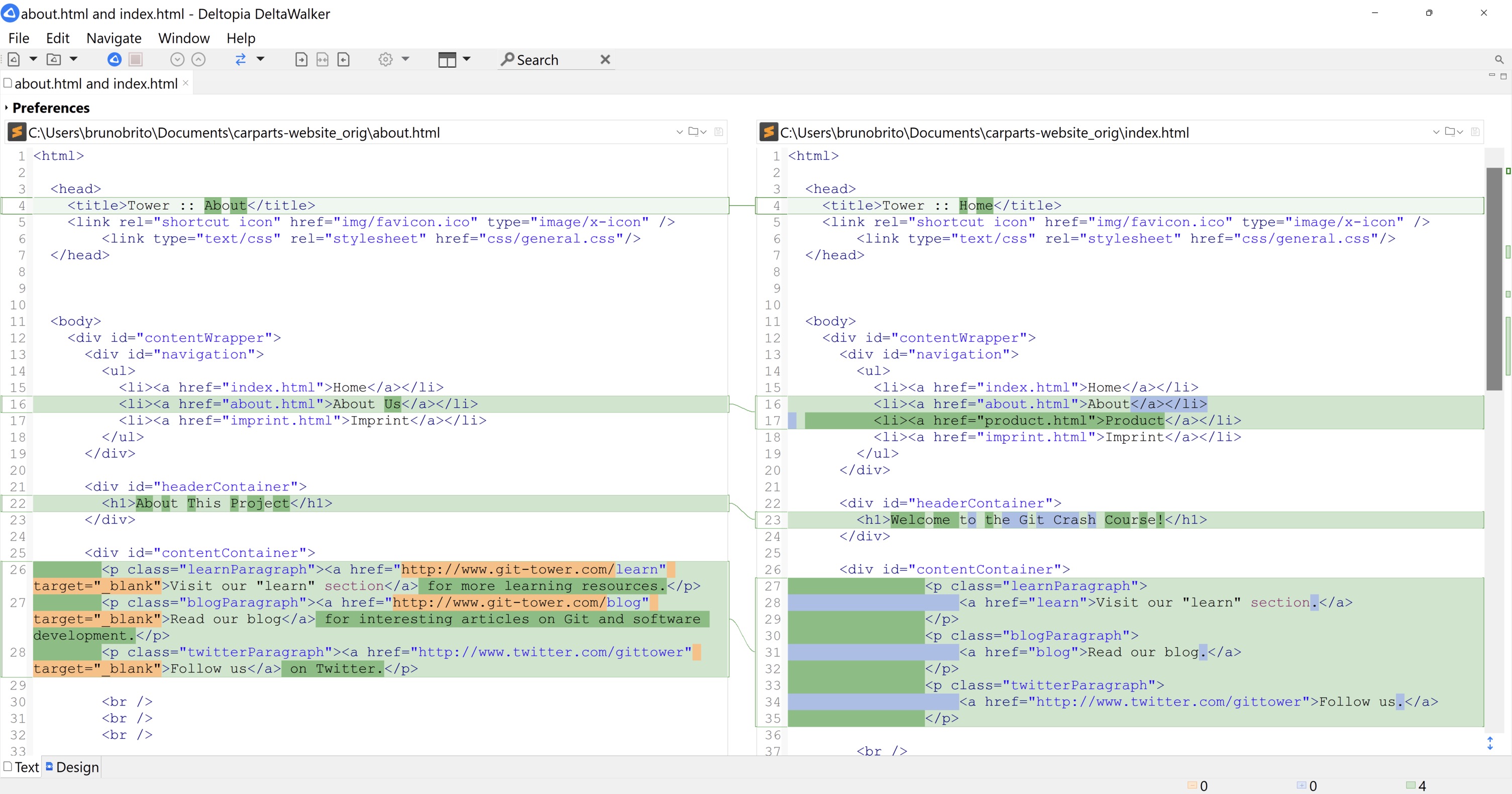Viewport: 1512px width, 794px height.
Task: Merge changes to the right file
Action: point(302,59)
